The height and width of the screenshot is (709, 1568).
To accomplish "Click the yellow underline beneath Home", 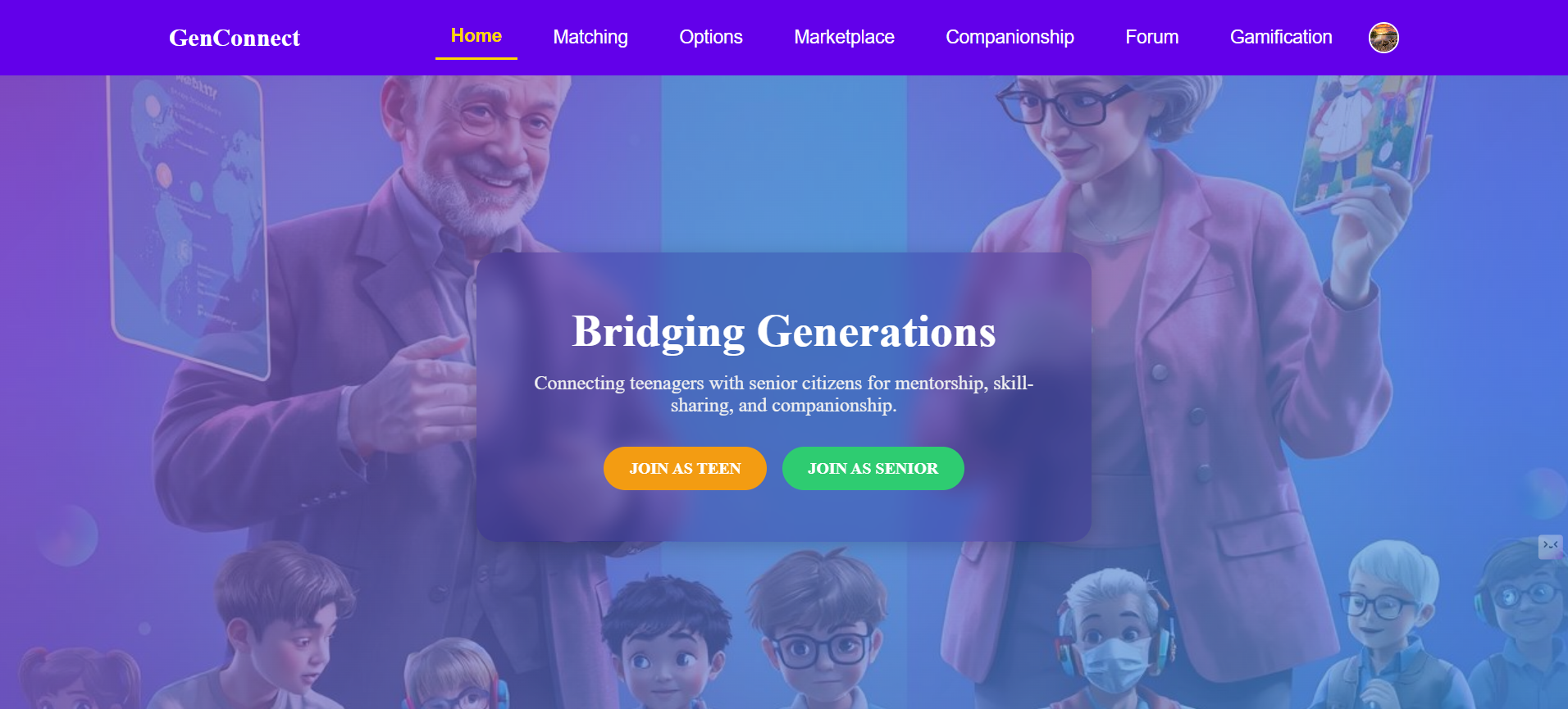I will click(x=476, y=58).
